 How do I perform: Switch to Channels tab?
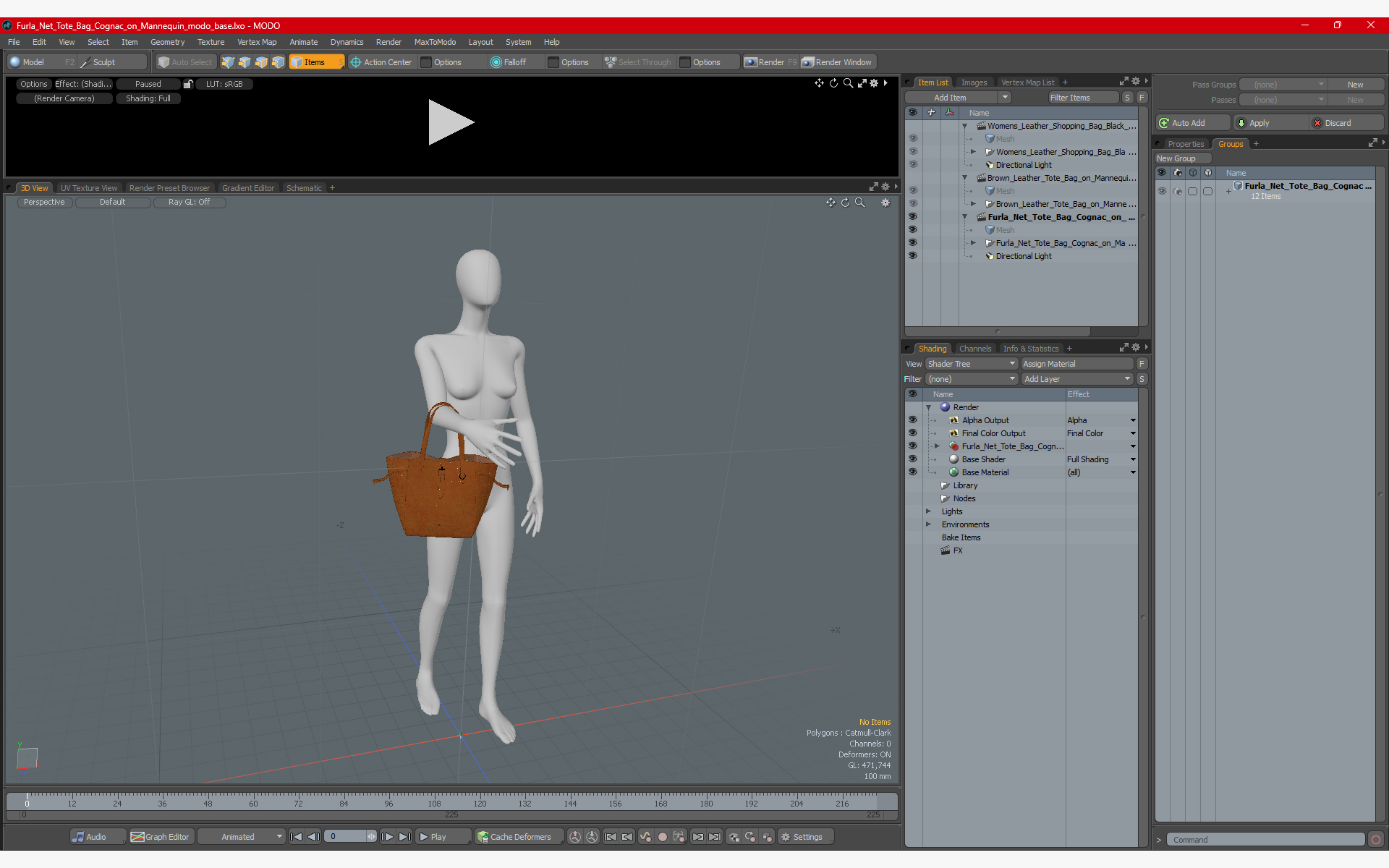[x=975, y=349]
